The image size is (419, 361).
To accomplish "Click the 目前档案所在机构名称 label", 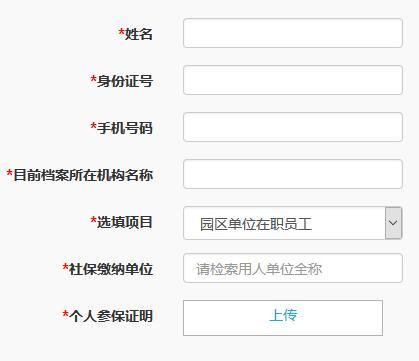I will pos(83,175).
